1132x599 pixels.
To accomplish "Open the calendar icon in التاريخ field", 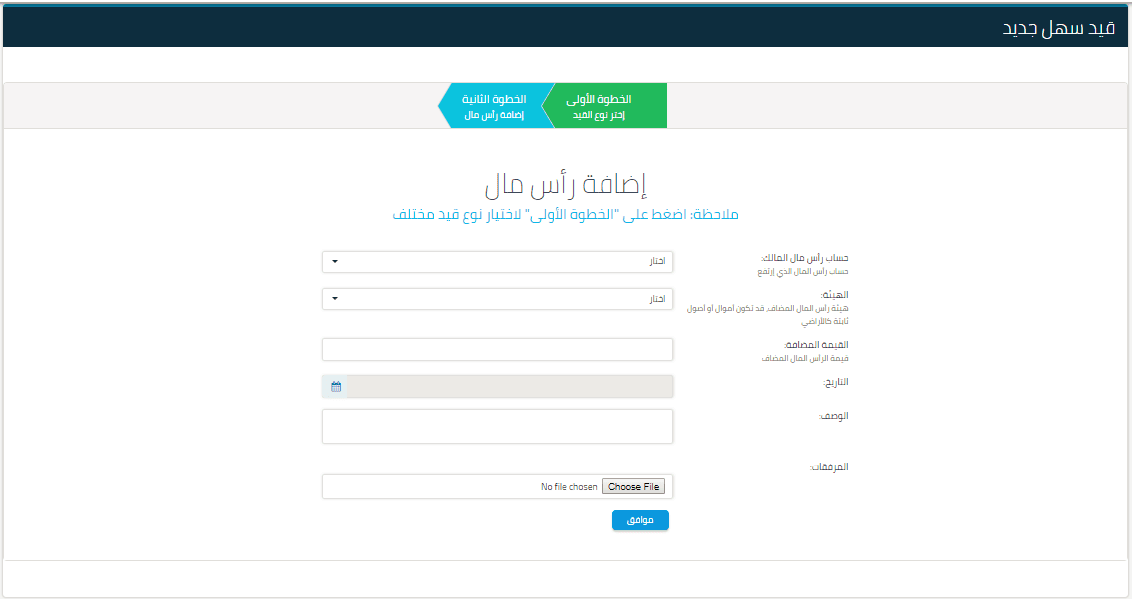I will pos(337,386).
